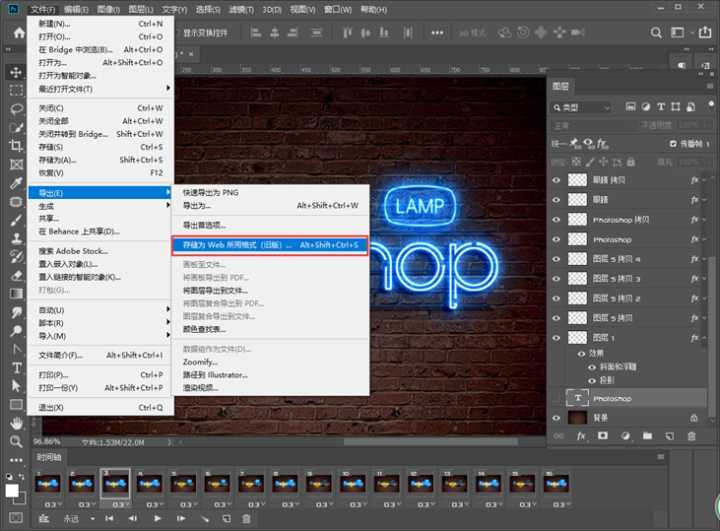
Task: Go to the next animation frame
Action: (x=181, y=519)
